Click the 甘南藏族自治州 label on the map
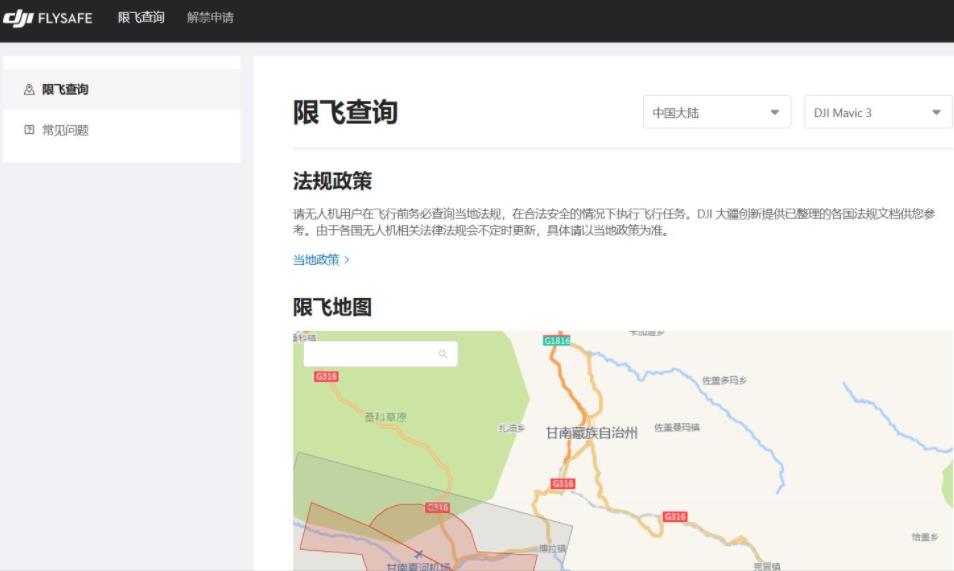The image size is (954, 571). (x=591, y=433)
